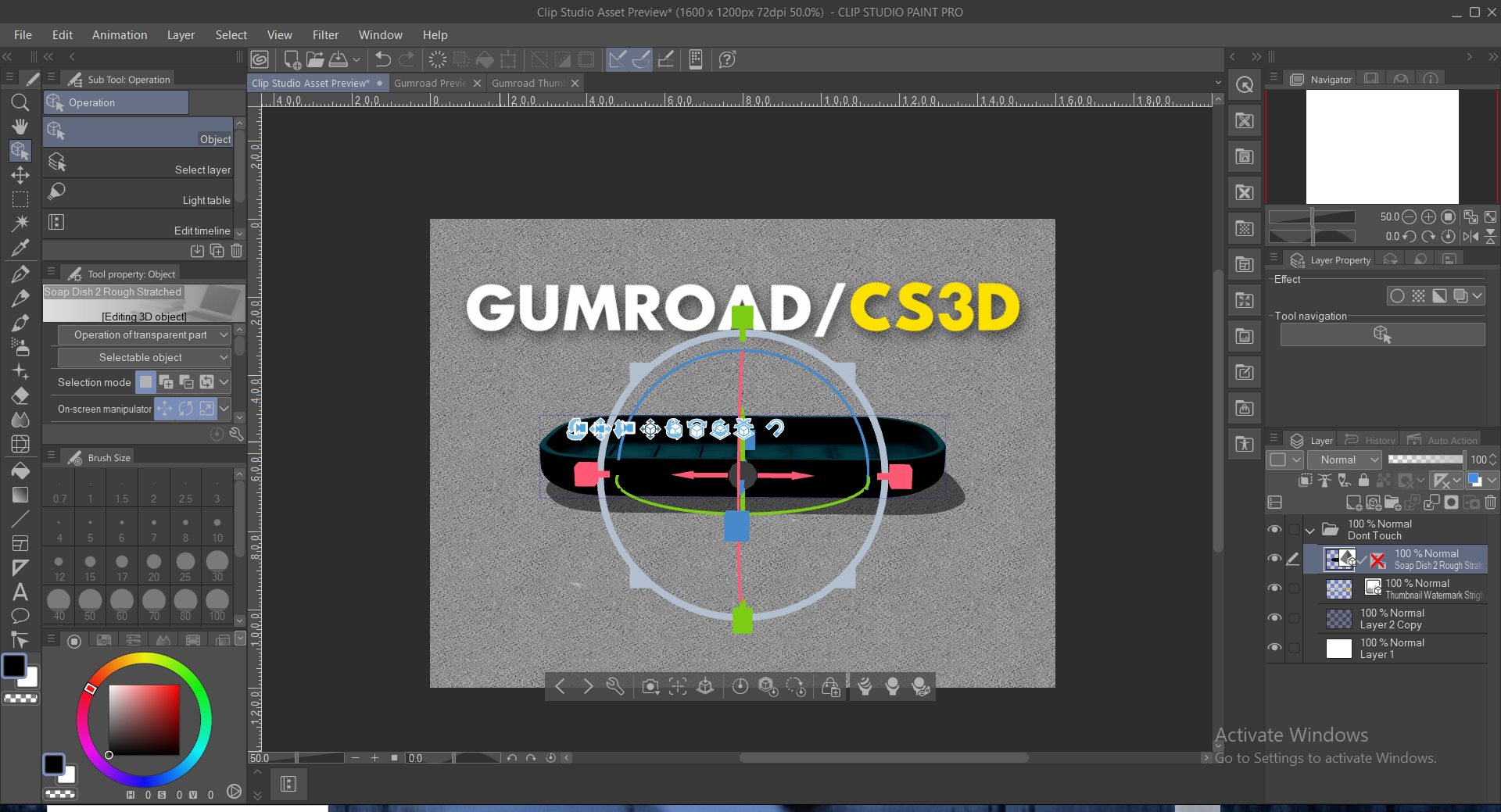The width and height of the screenshot is (1501, 812).
Task: Select the Balloon tool
Action: 20,616
